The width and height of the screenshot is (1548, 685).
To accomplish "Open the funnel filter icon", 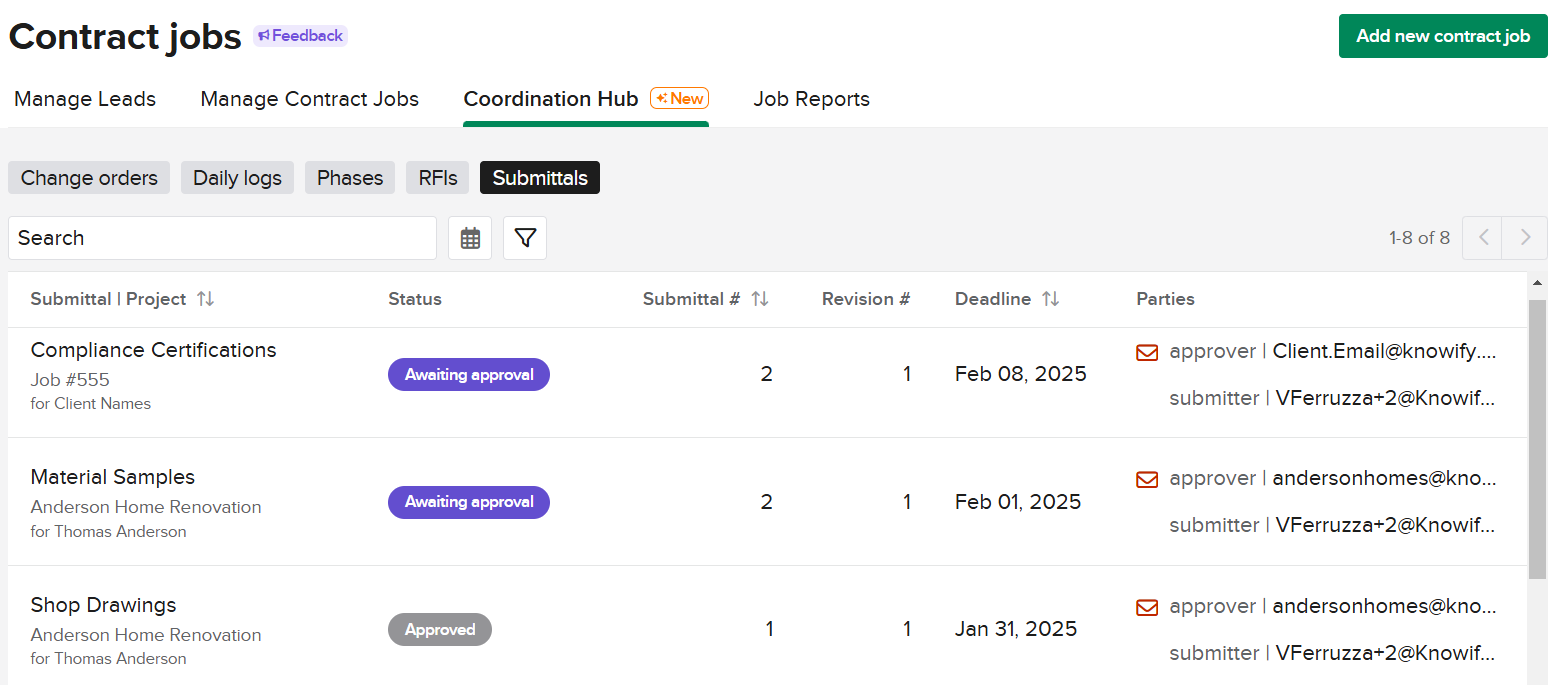I will (x=525, y=238).
